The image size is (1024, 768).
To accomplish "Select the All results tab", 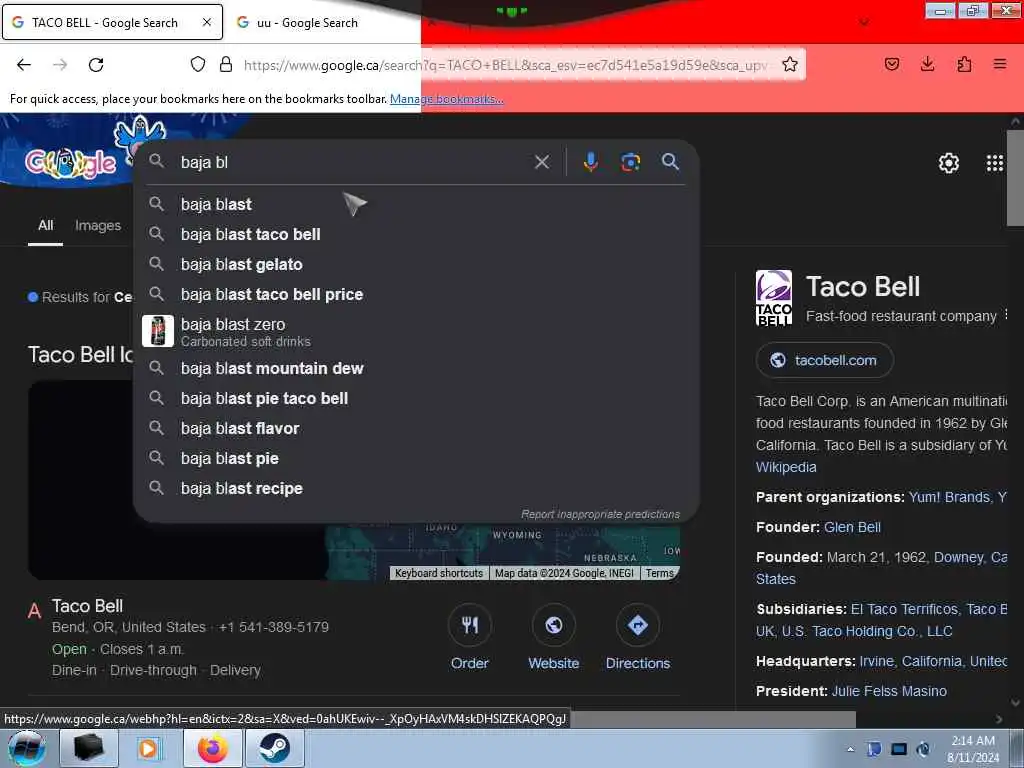I will (46, 225).
